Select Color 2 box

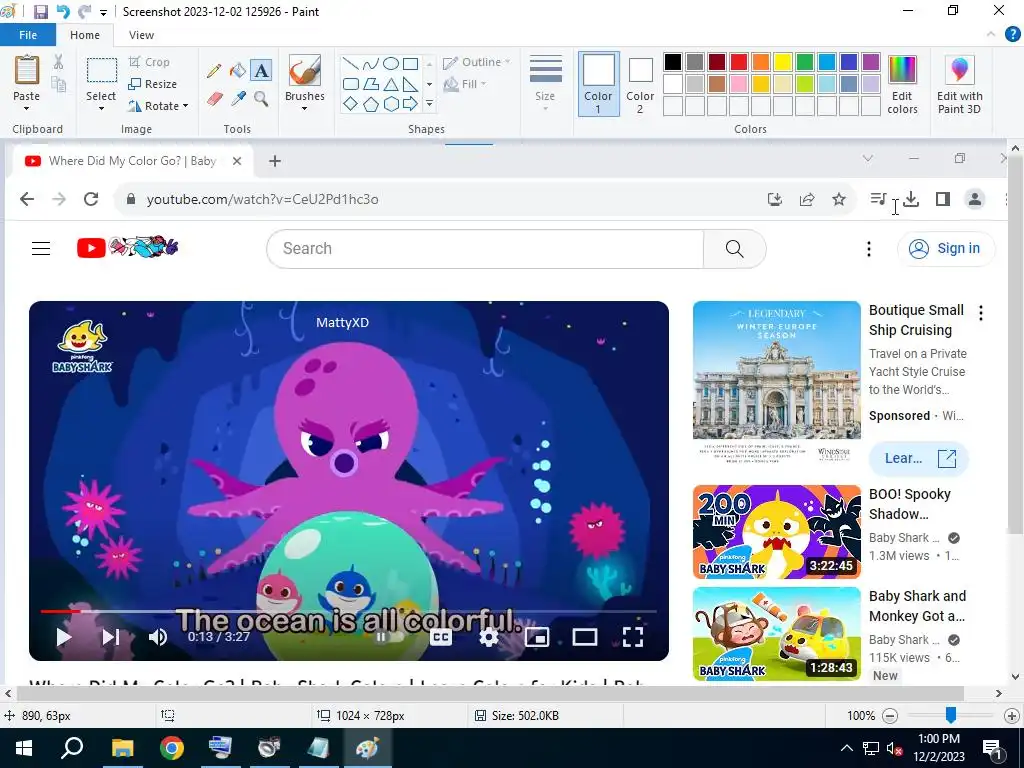(x=640, y=84)
